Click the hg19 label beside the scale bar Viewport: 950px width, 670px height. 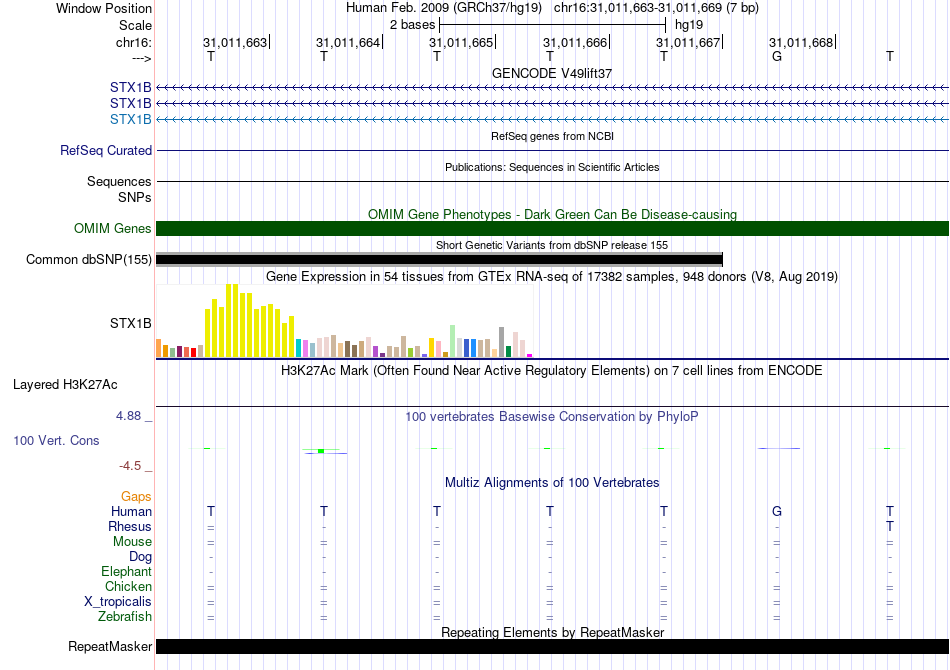(x=689, y=25)
